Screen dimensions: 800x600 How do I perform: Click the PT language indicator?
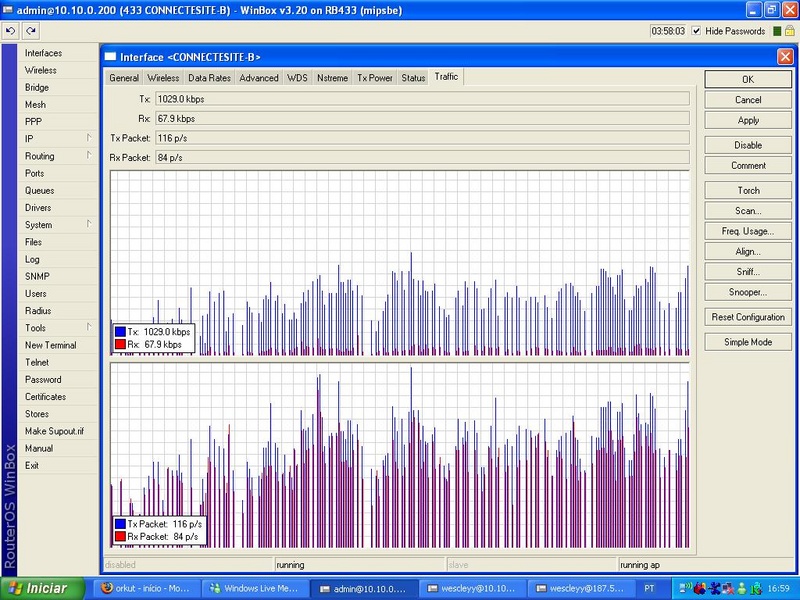649,588
